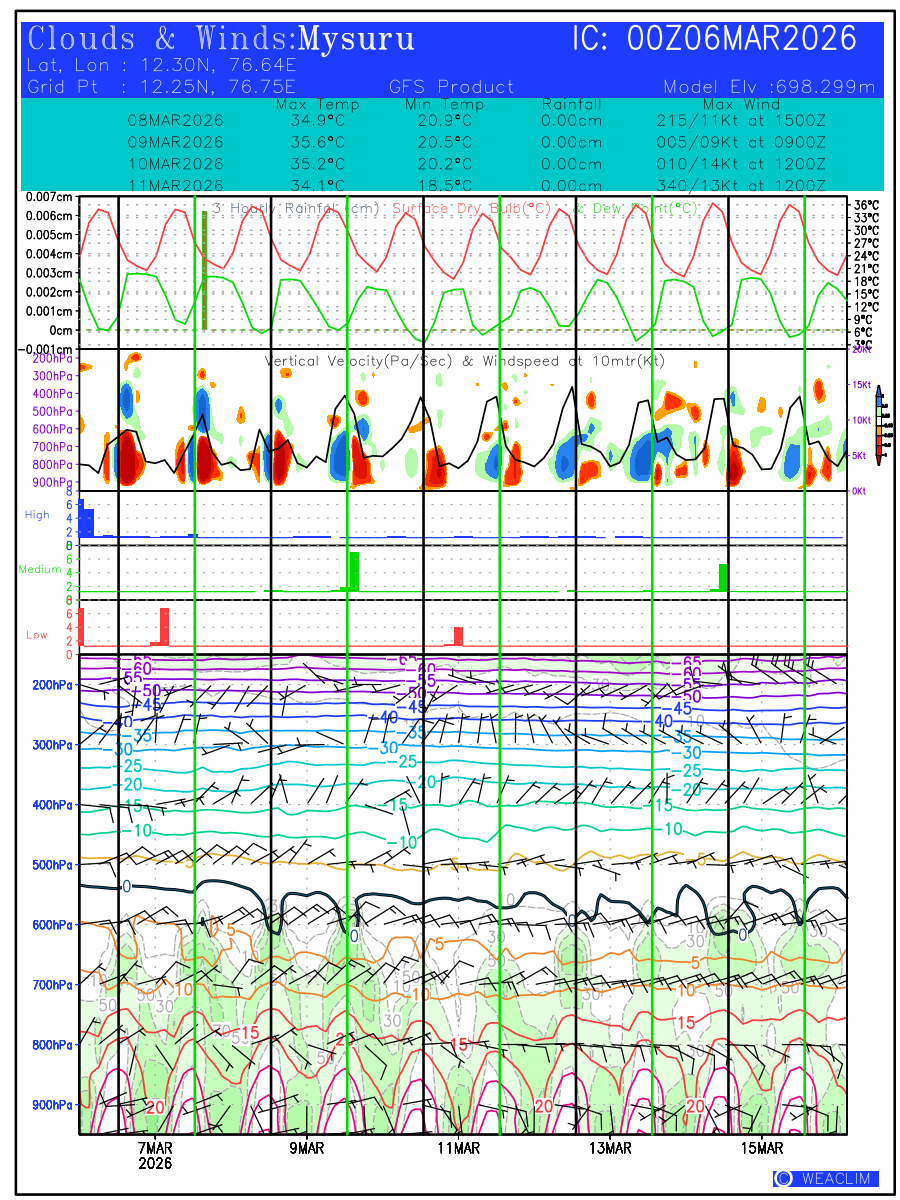Click the vertical velocity color scale legend
The height and width of the screenshot is (1200, 900).
pyautogui.click(x=877, y=425)
